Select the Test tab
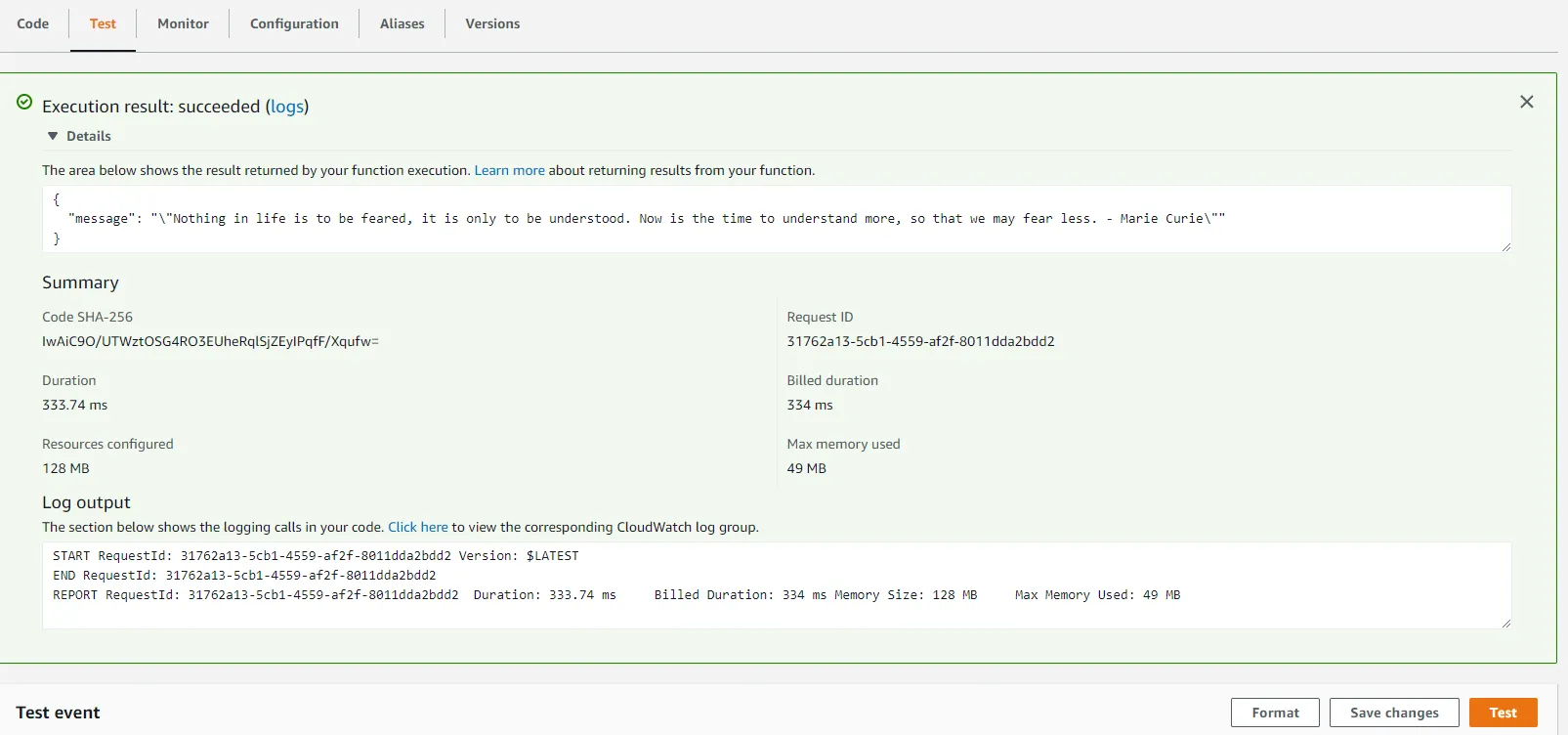The image size is (1568, 735). (103, 23)
